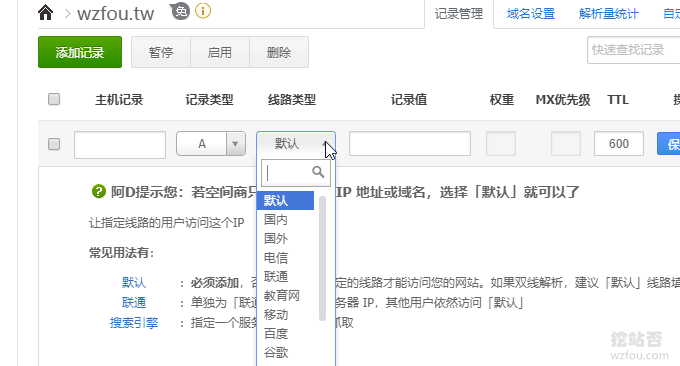The width and height of the screenshot is (680, 366).
Task: Click the blue 联通 usage link
Action: [x=134, y=302]
